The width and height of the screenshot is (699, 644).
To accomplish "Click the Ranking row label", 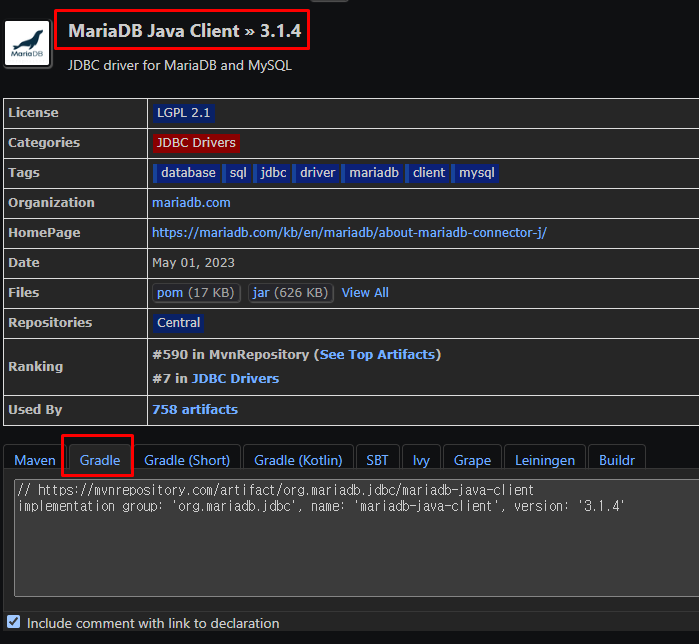I will 36,367.
